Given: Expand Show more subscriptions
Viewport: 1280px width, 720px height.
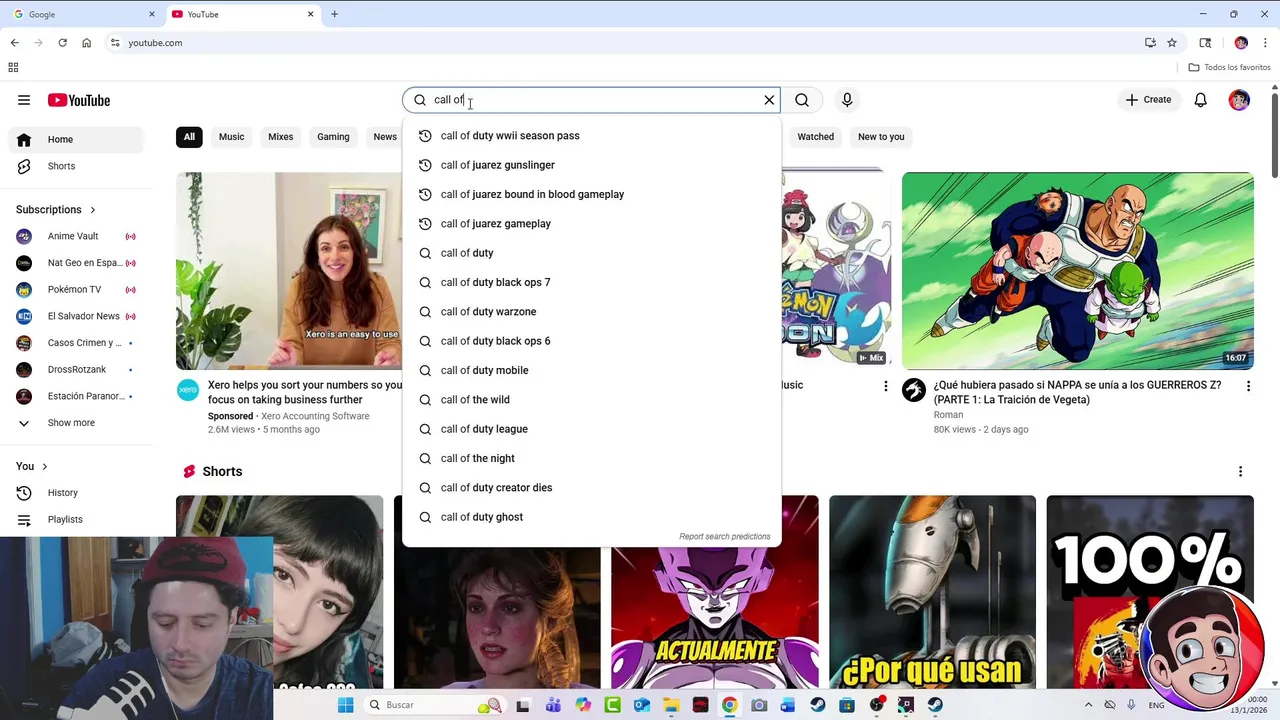Looking at the screenshot, I should click(76, 423).
